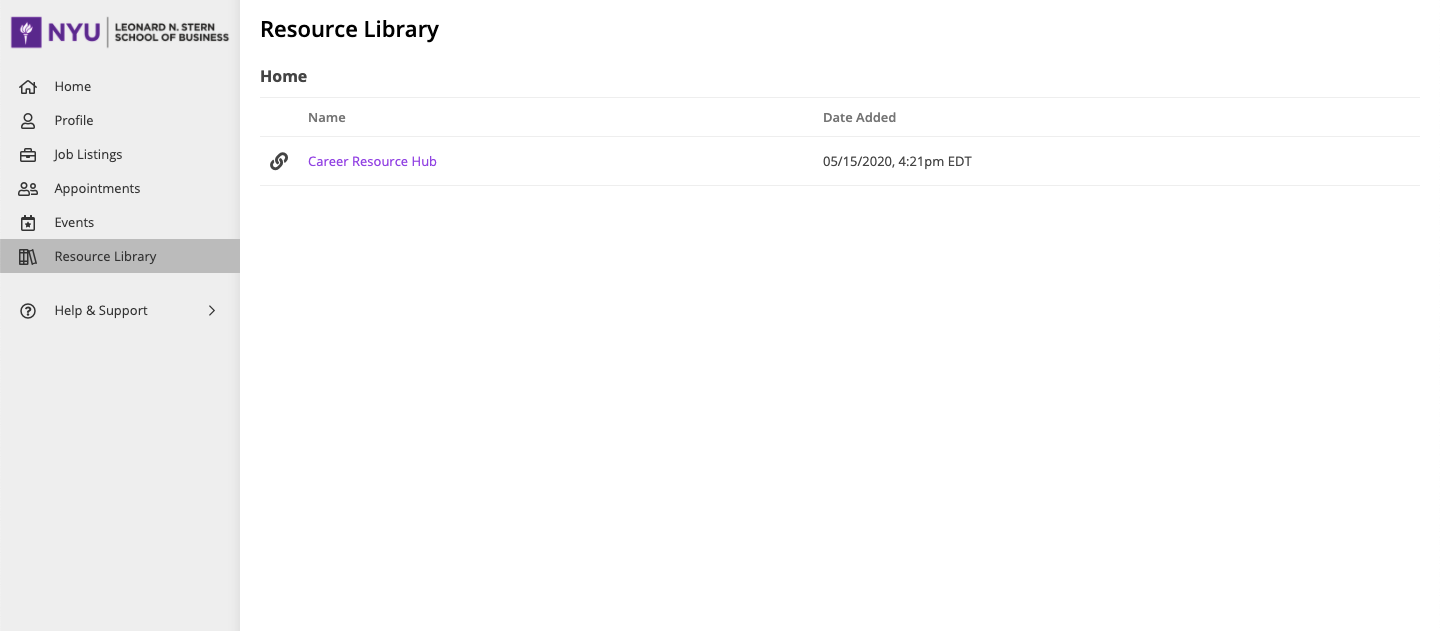Select Appointments in the sidebar
This screenshot has height=631, width=1440.
tap(97, 189)
